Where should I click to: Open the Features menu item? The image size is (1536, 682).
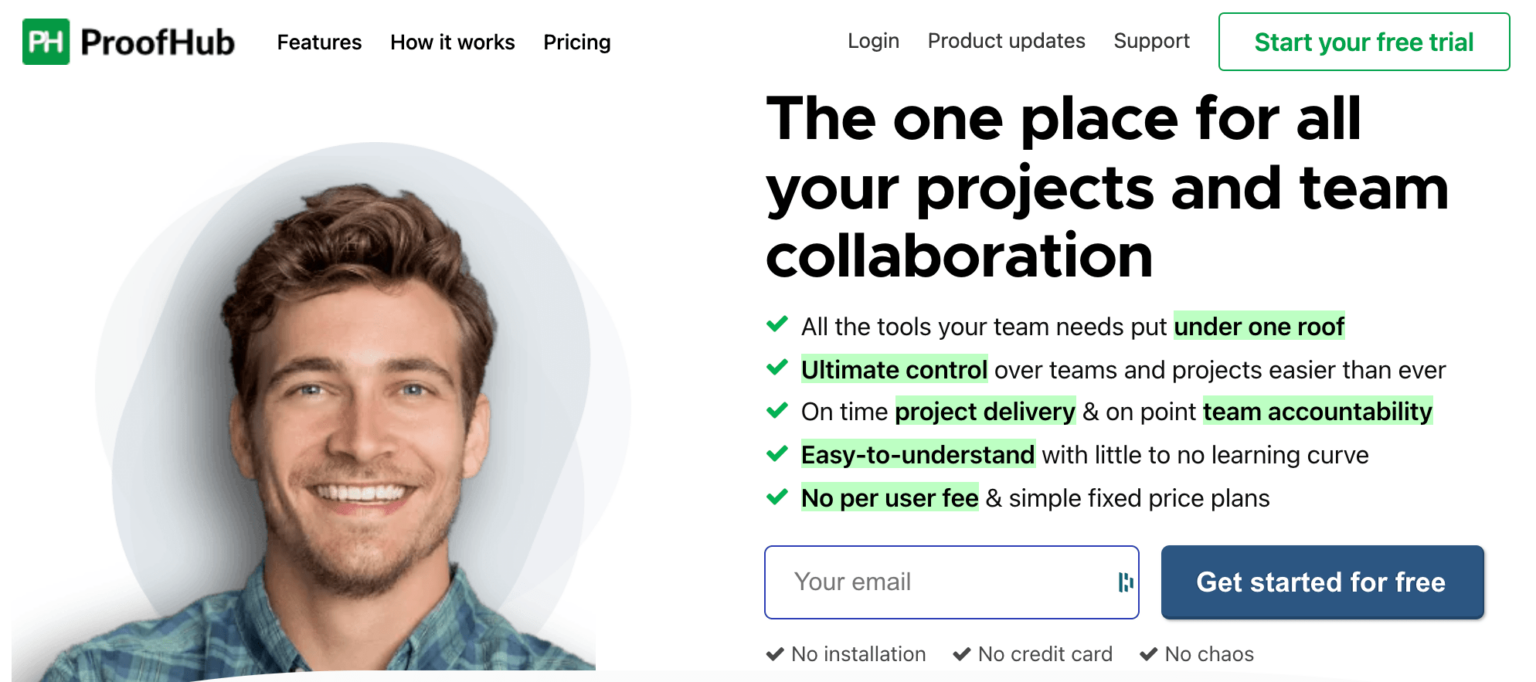point(319,42)
